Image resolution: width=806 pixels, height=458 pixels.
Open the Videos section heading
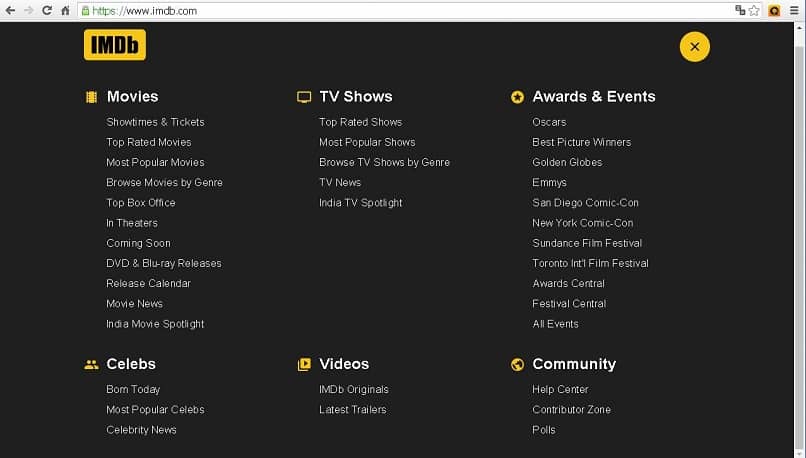(x=344, y=364)
